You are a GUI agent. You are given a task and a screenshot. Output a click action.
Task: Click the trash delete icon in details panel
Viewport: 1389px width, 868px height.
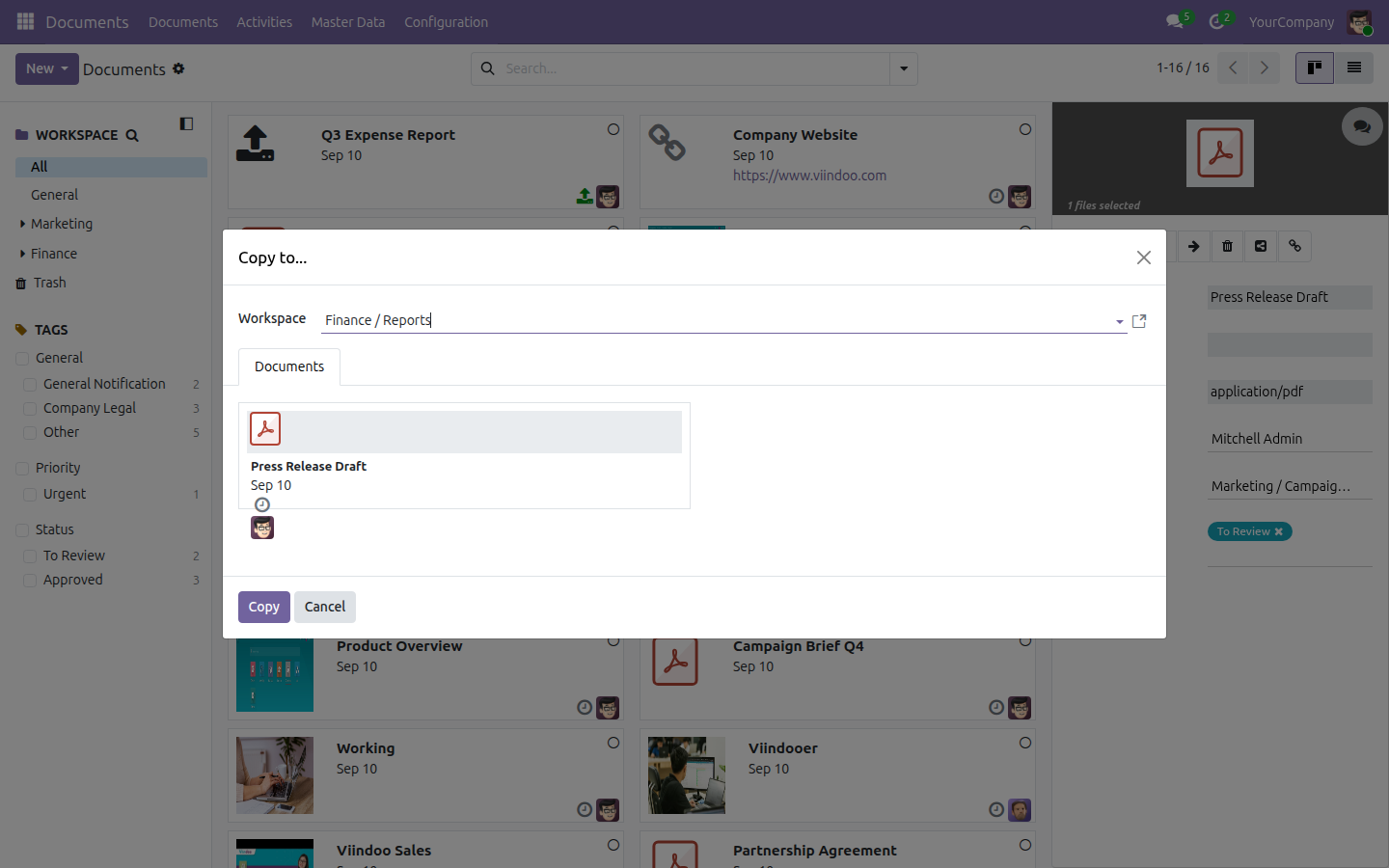[x=1227, y=246]
